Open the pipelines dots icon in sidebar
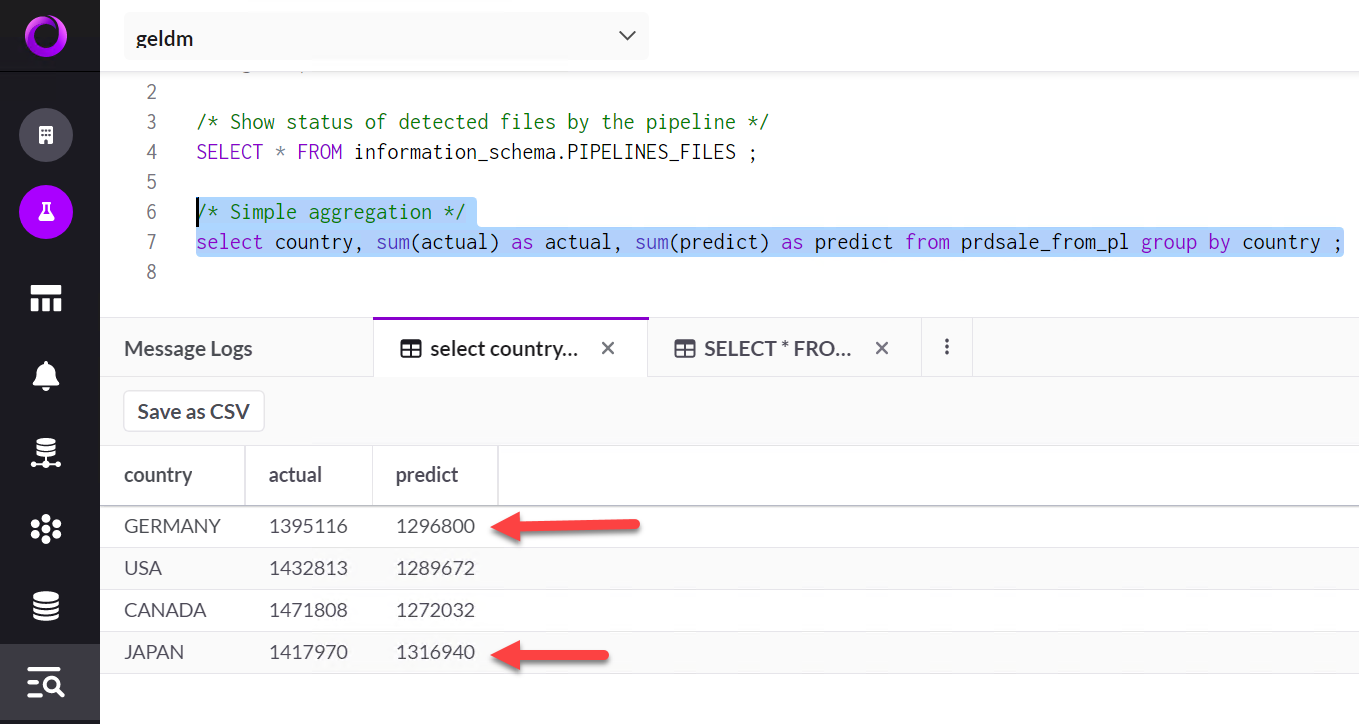1359x724 pixels. tap(45, 529)
